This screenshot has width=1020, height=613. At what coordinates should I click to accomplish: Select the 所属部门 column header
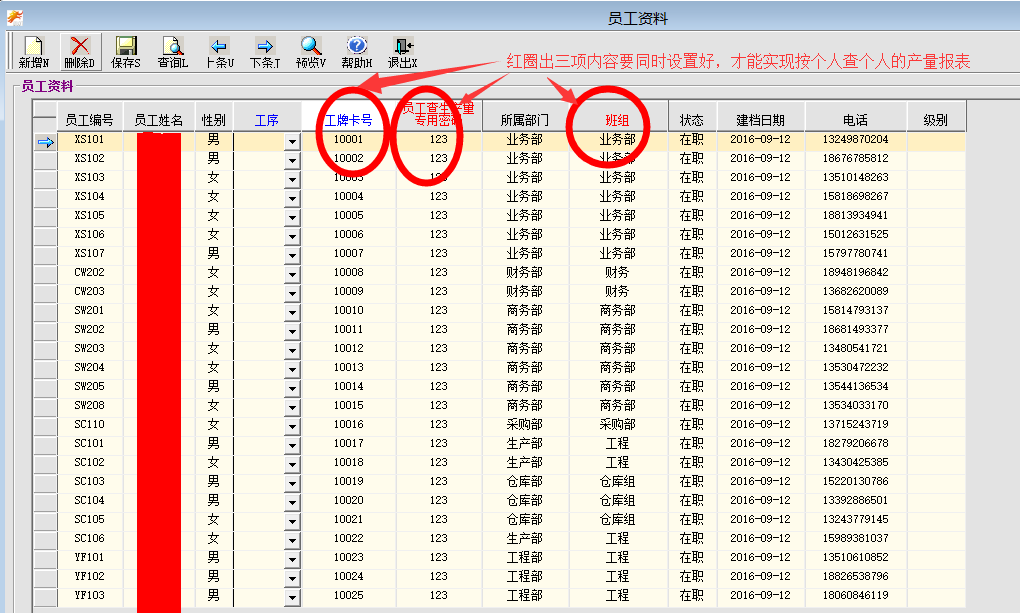click(x=524, y=120)
